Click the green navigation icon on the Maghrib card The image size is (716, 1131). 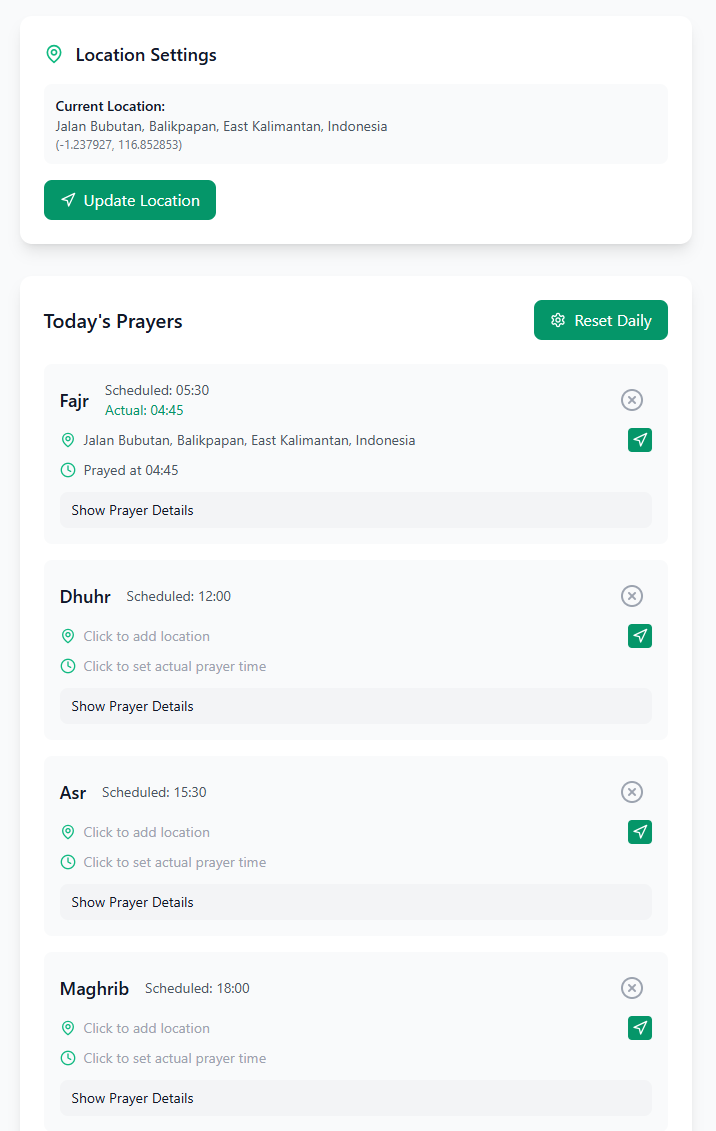pyautogui.click(x=640, y=1028)
